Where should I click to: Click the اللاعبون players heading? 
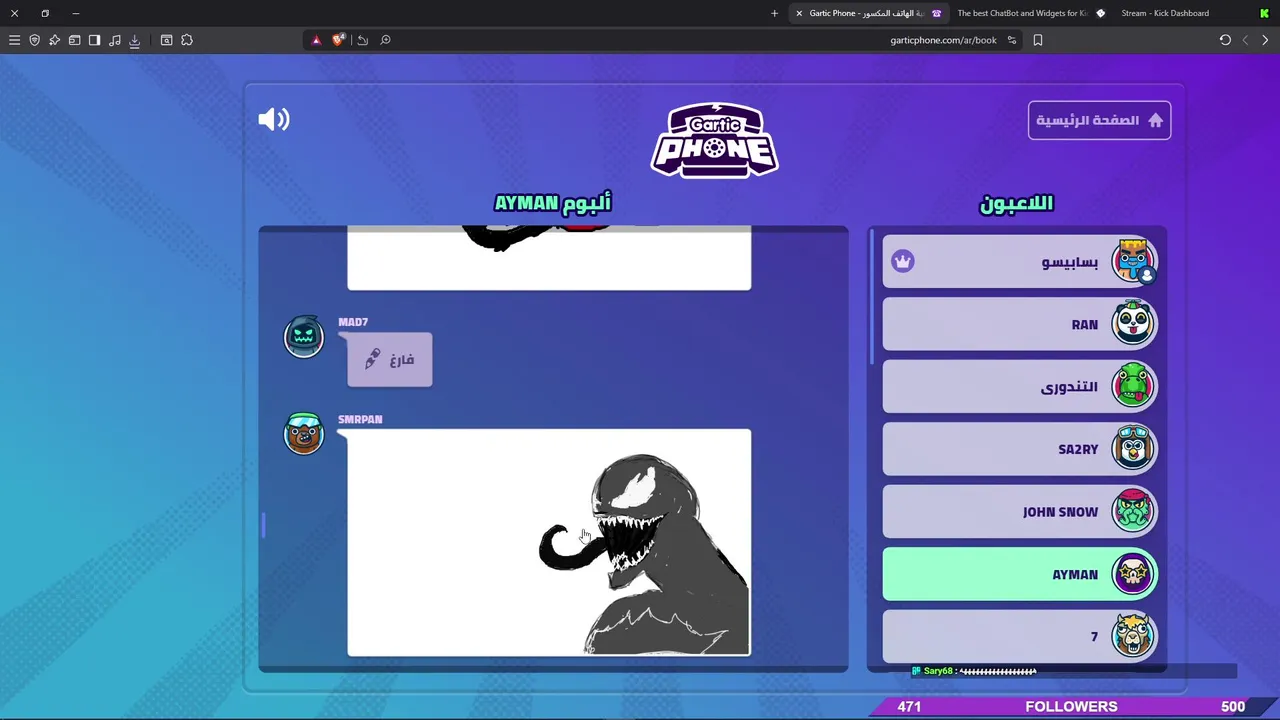point(1016,203)
